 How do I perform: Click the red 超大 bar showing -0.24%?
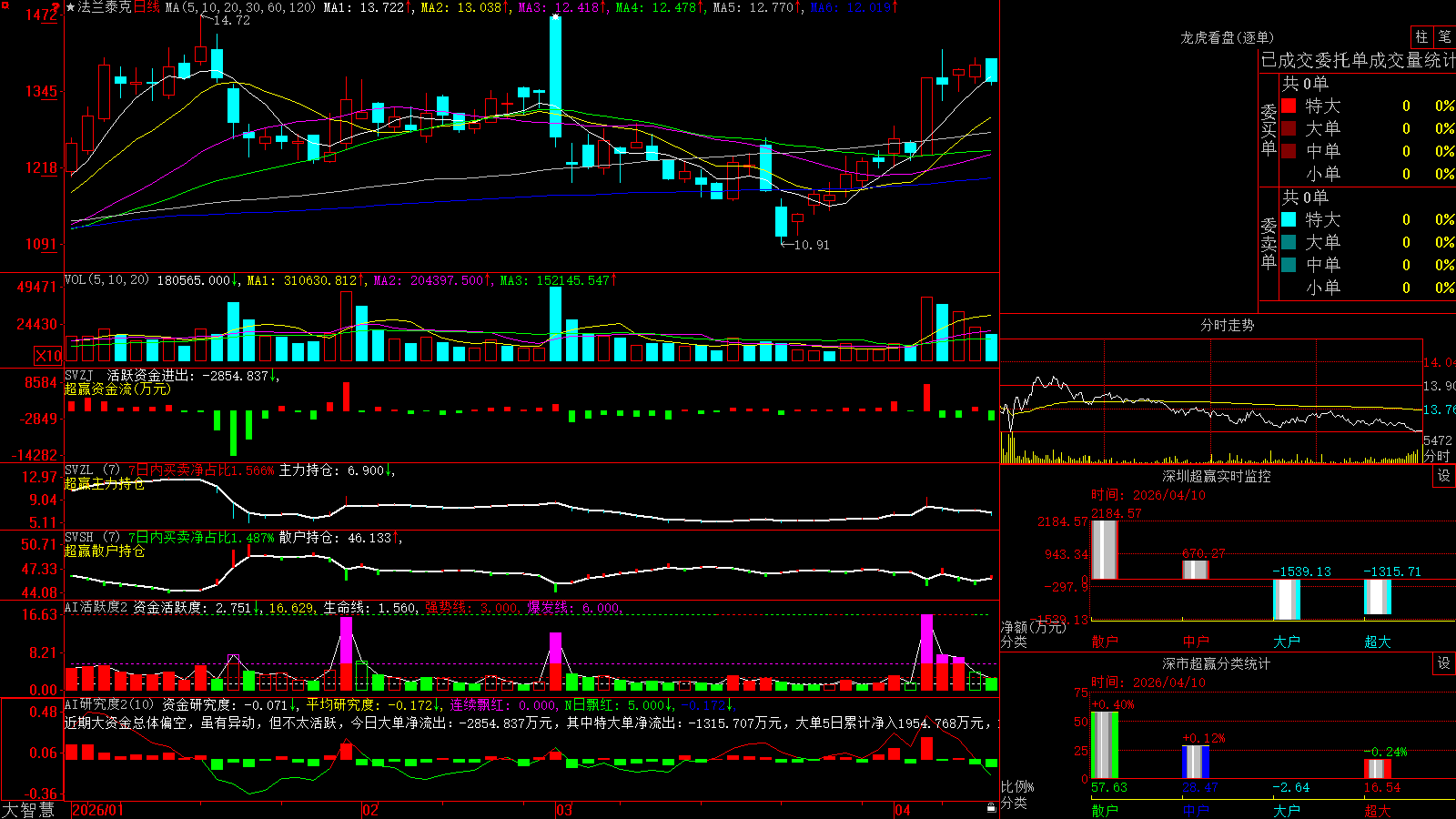click(x=1378, y=769)
